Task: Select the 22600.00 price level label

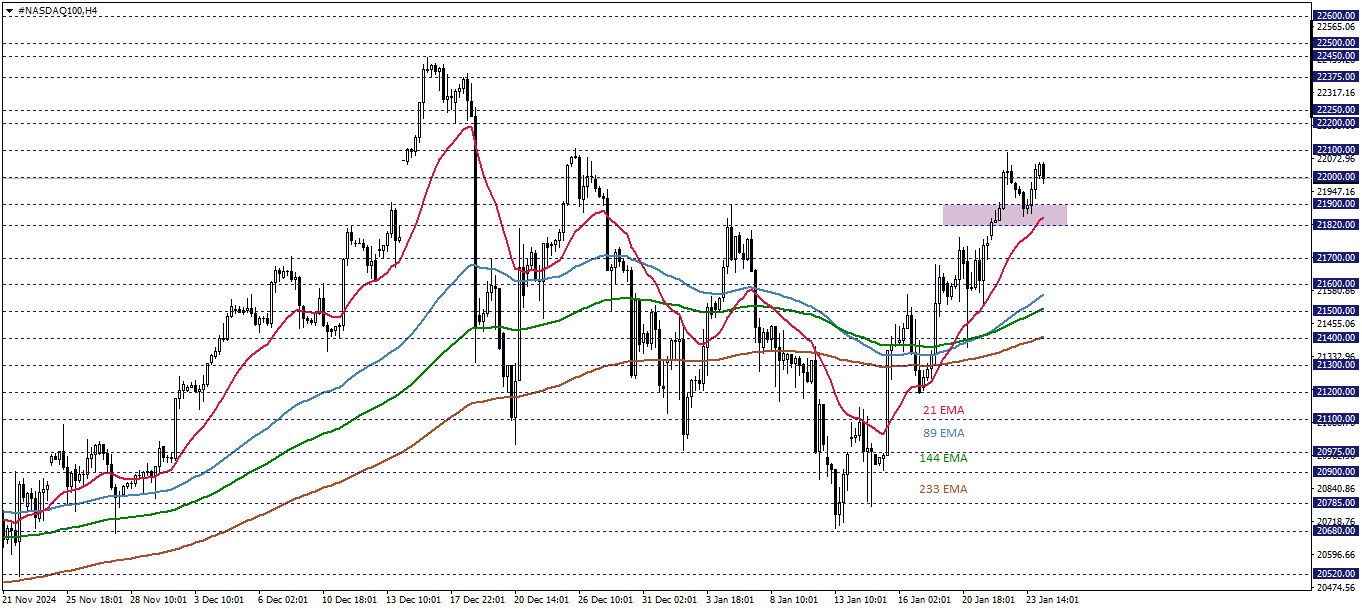Action: [x=1336, y=15]
